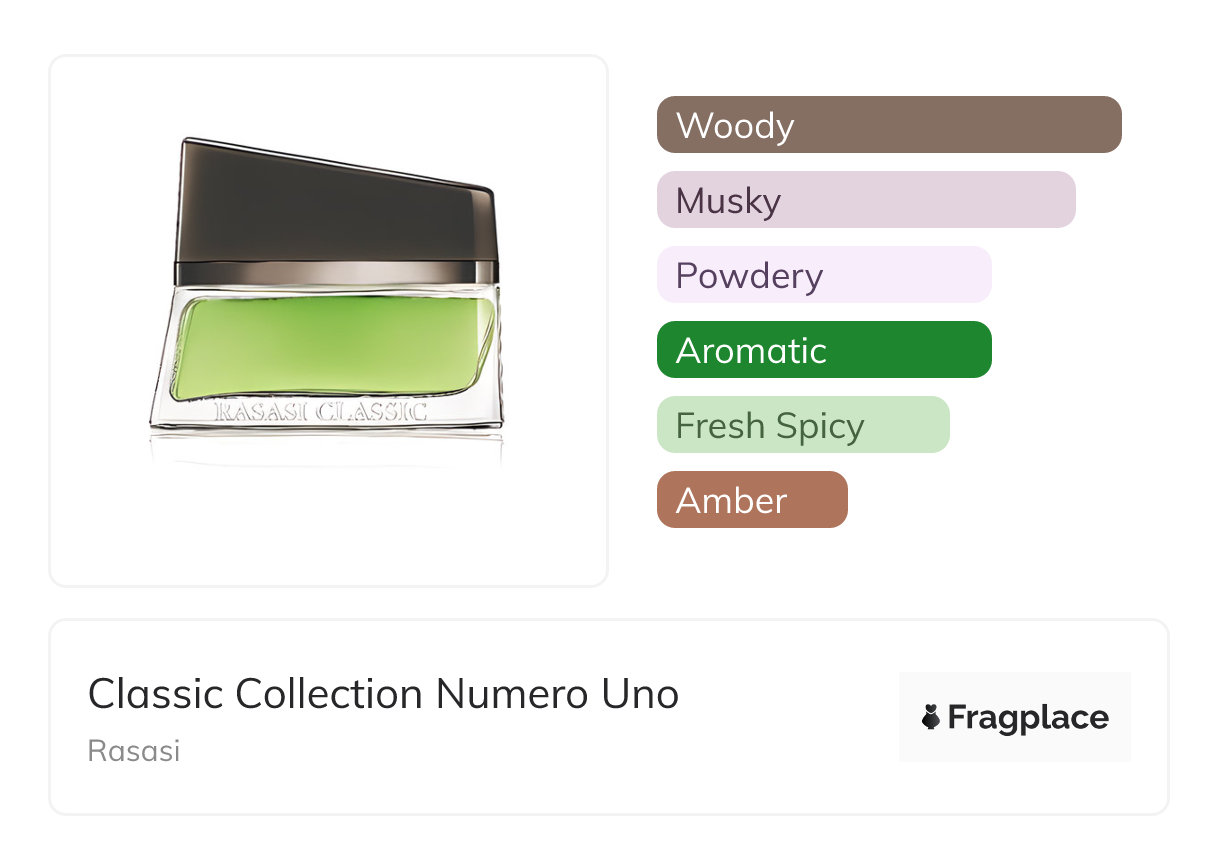
Task: Select the Musky accord bar
Action: point(865,200)
